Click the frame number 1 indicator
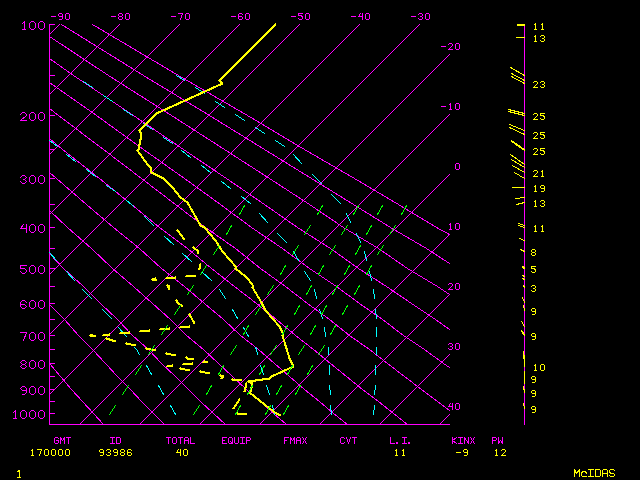This screenshot has width=640, height=480. (18, 473)
